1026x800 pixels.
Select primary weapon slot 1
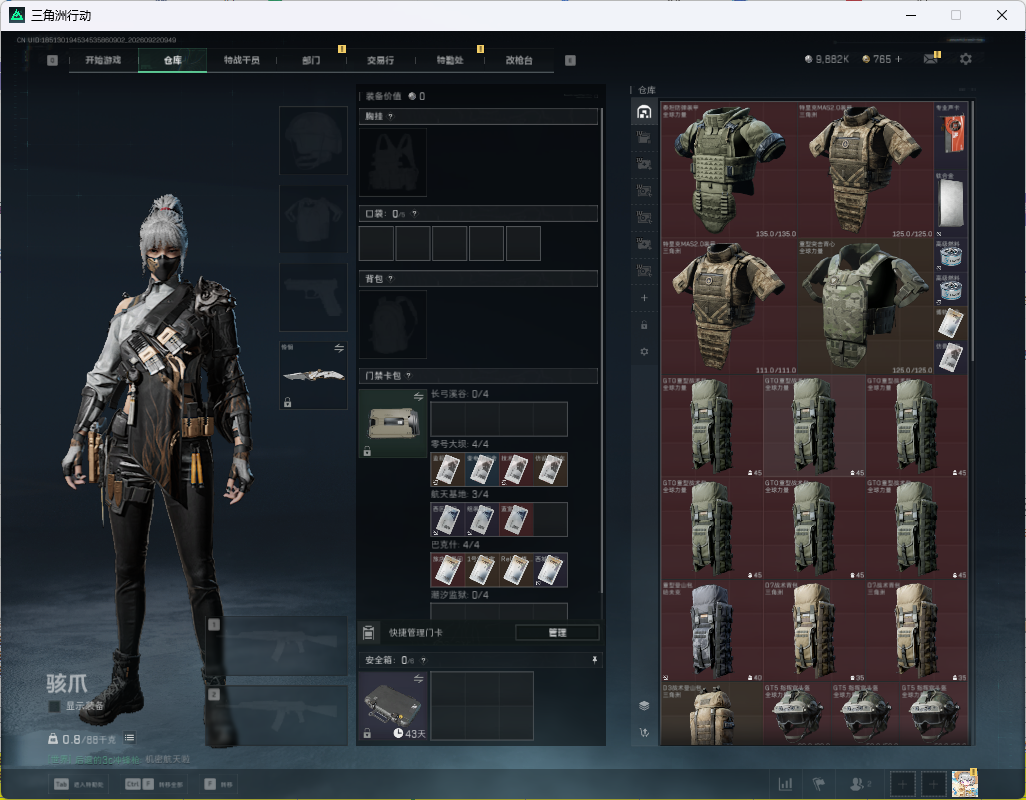pos(277,645)
